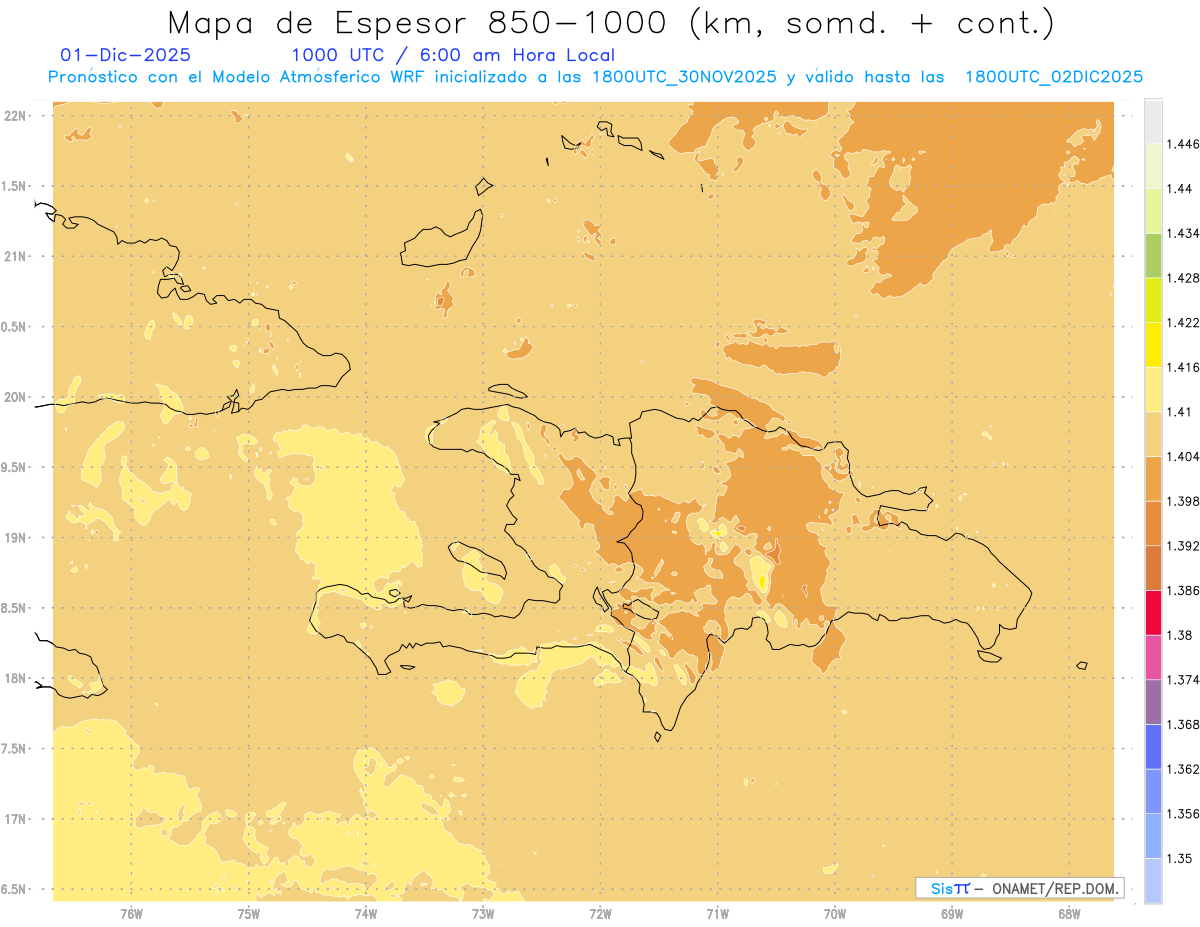1200x927 pixels.
Task: Click the color bar value '1.386'
Action: pyautogui.click(x=1182, y=590)
